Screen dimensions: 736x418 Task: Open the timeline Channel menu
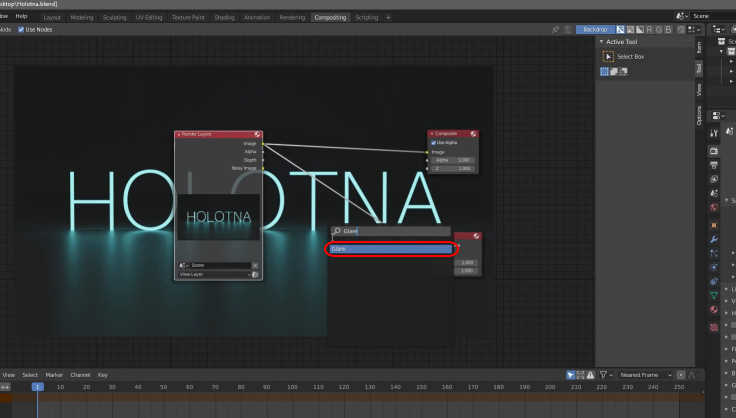pyautogui.click(x=80, y=375)
